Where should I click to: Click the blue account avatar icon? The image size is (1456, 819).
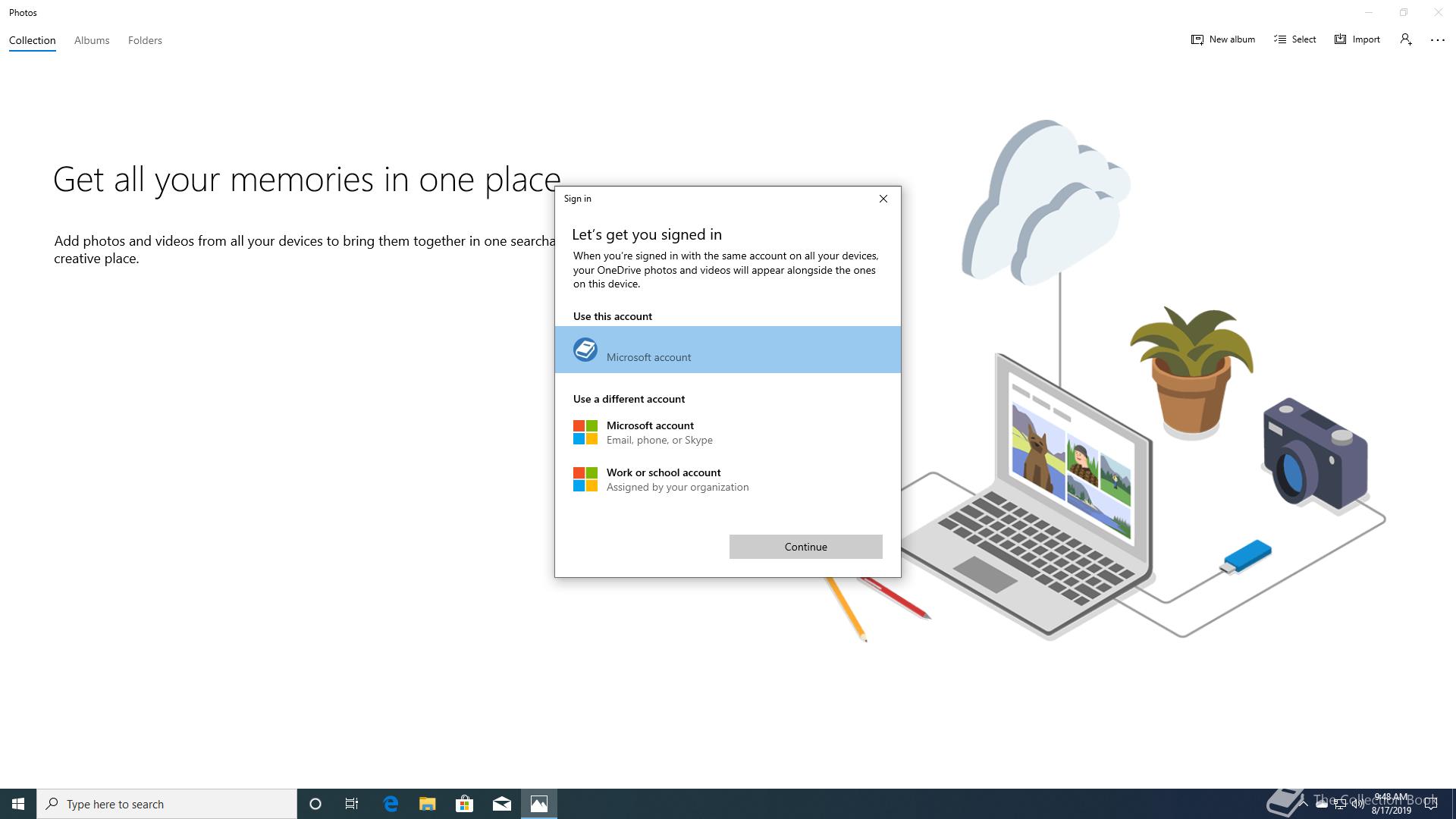(585, 350)
